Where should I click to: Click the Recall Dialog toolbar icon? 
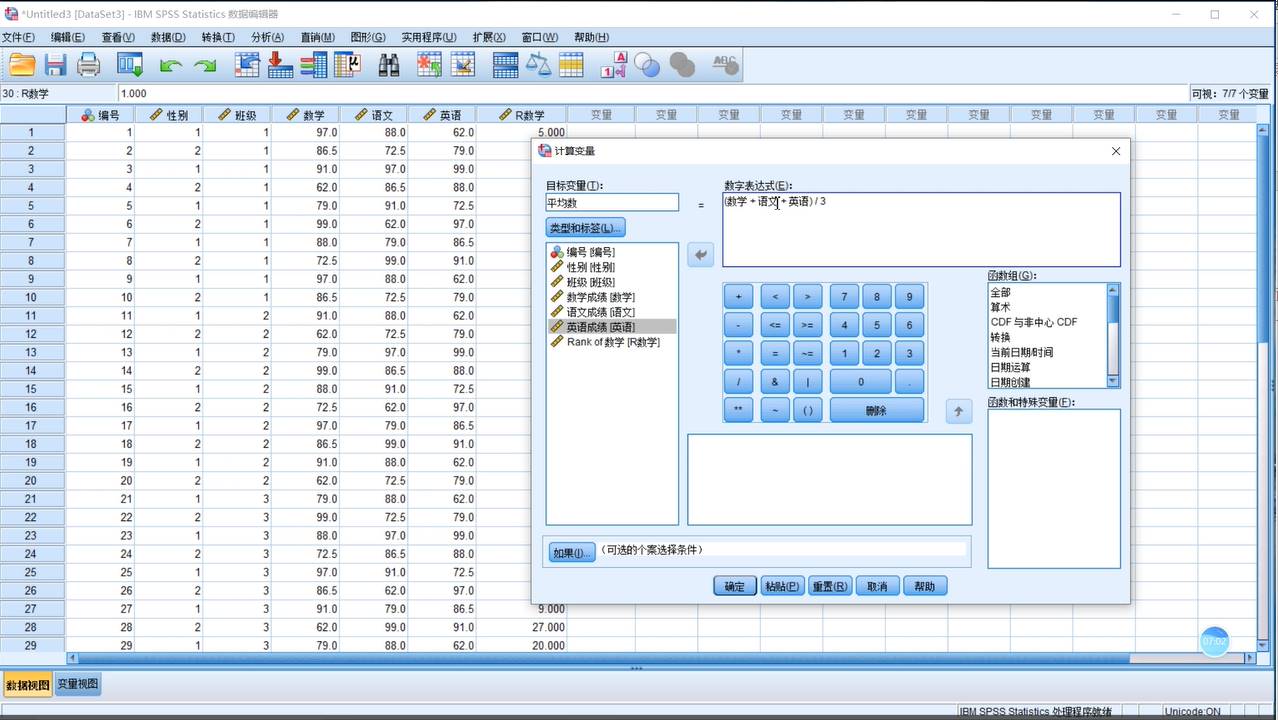tap(131, 65)
